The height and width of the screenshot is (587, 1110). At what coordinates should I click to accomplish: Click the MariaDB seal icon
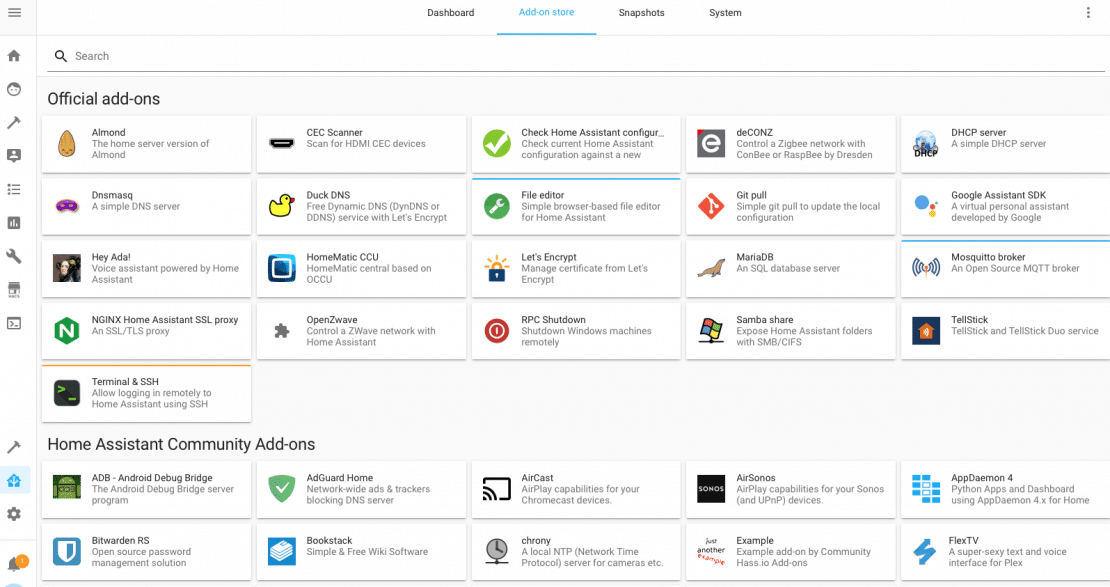pyautogui.click(x=711, y=268)
